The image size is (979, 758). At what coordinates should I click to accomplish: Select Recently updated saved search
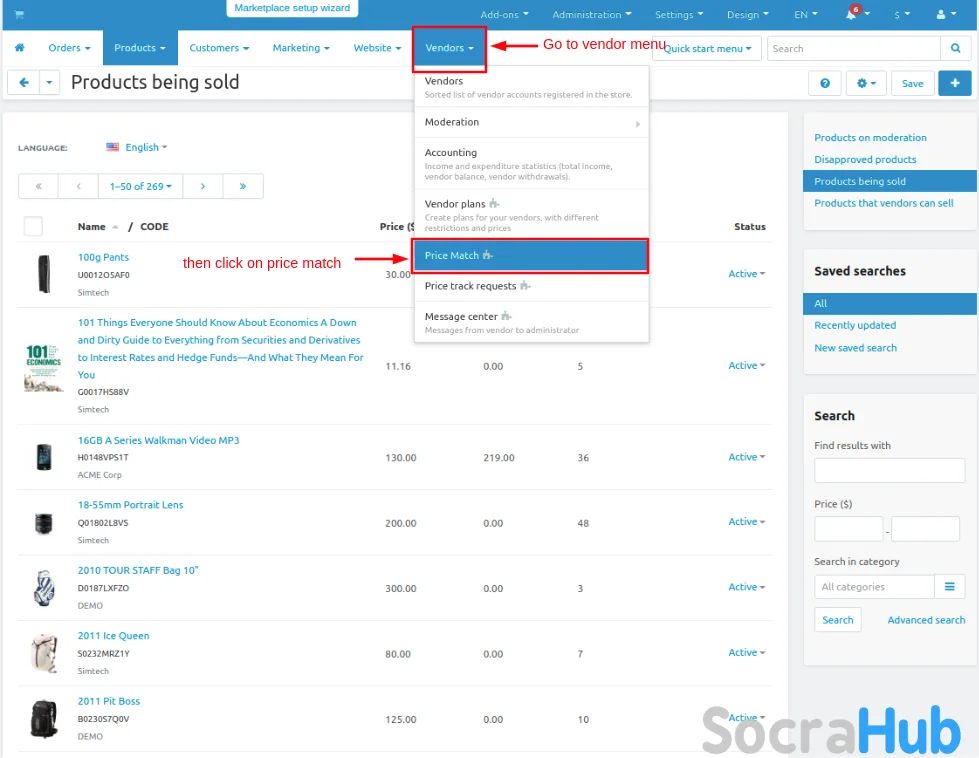[x=855, y=325]
